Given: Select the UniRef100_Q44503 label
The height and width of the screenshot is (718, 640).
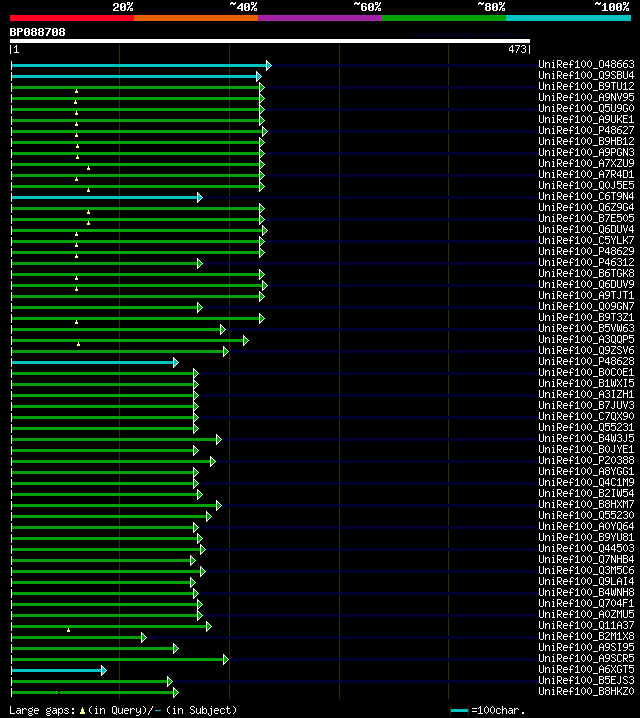Looking at the screenshot, I should coord(586,548).
